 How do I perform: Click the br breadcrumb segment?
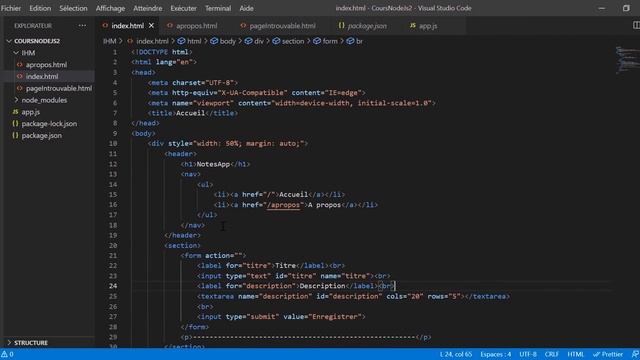click(355, 41)
